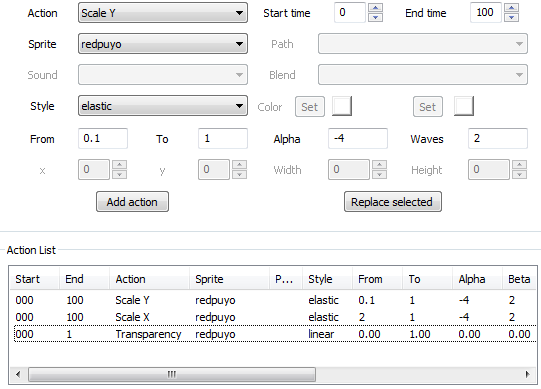541x389 pixels.
Task: Click the first color swatch box
Action: click(342, 106)
